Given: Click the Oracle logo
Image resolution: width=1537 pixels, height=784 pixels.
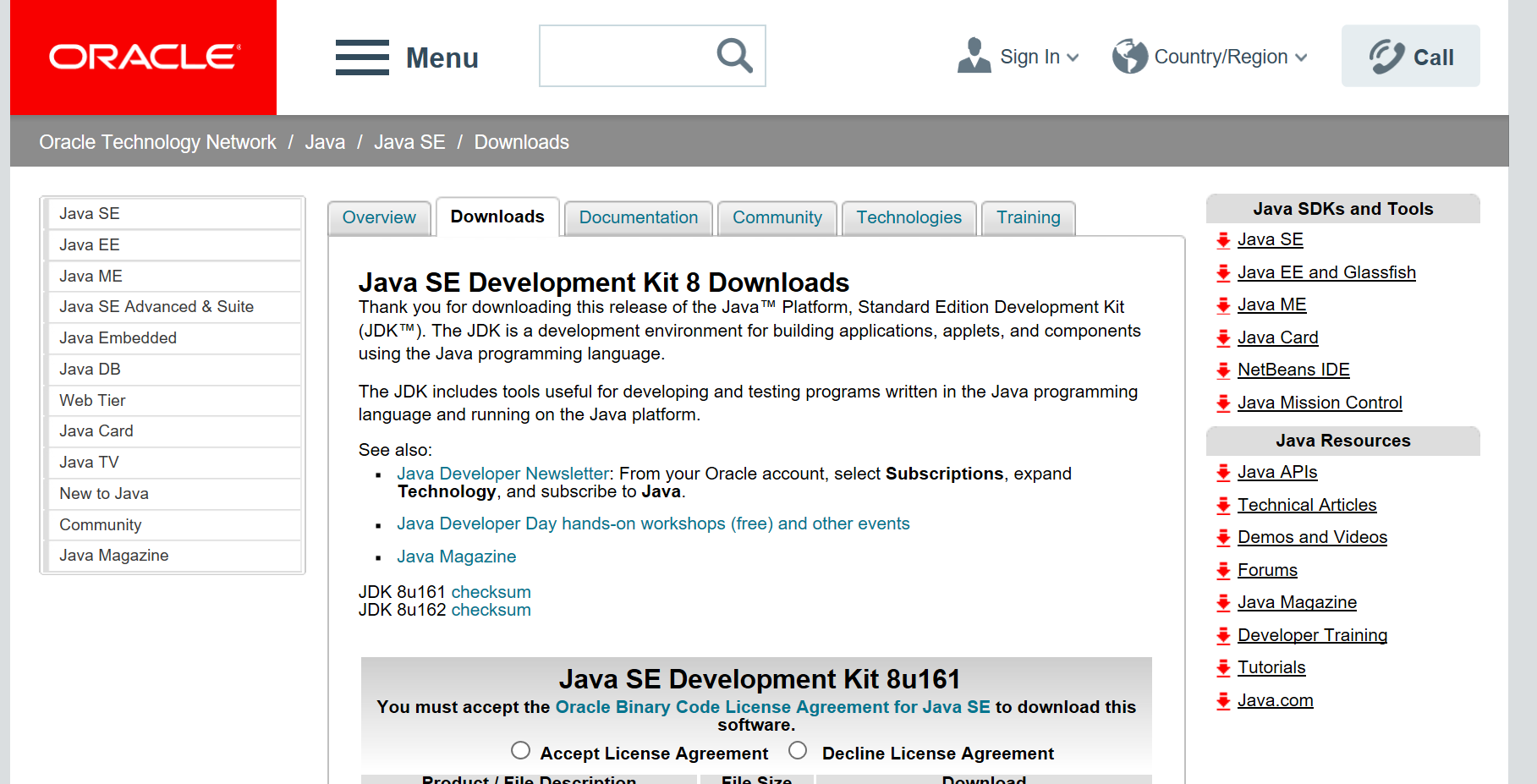Looking at the screenshot, I should click(144, 57).
